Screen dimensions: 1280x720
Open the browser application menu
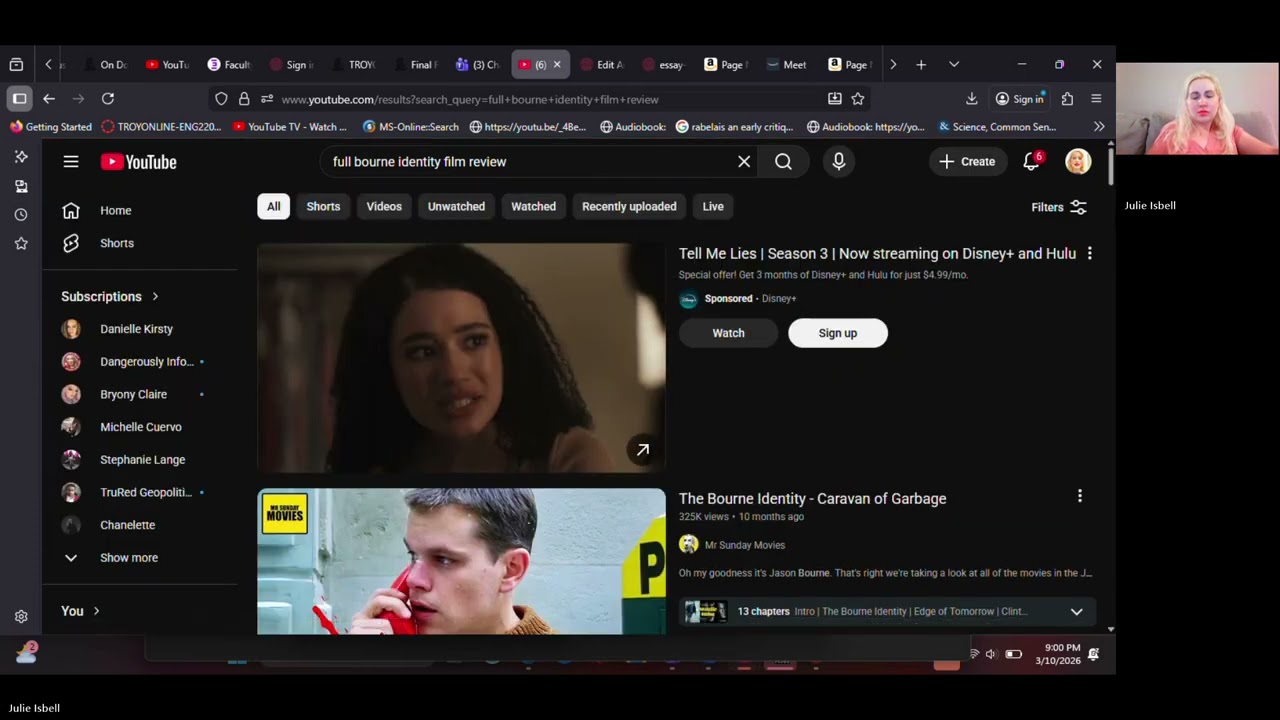point(1096,99)
